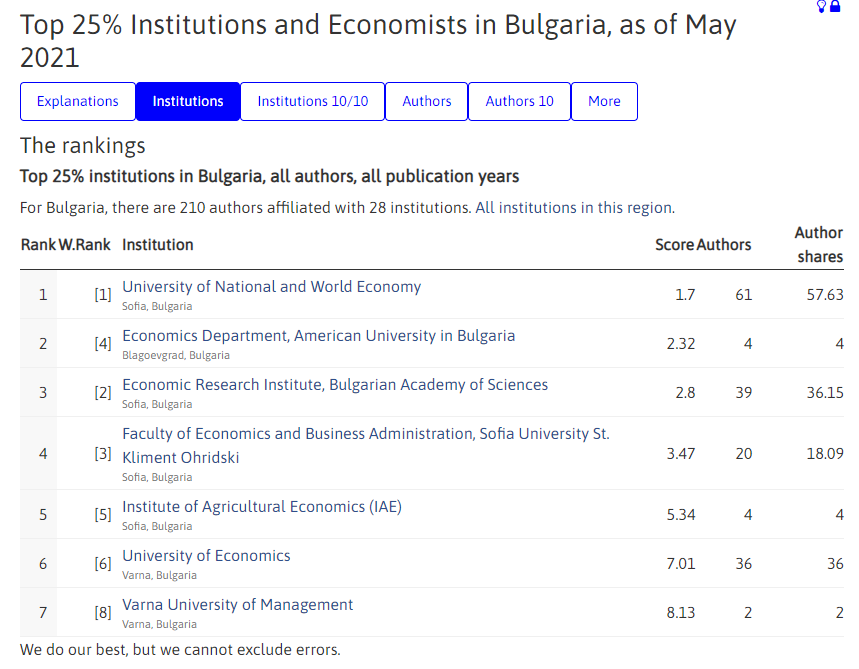Open the All institutions in this region link

[575, 208]
